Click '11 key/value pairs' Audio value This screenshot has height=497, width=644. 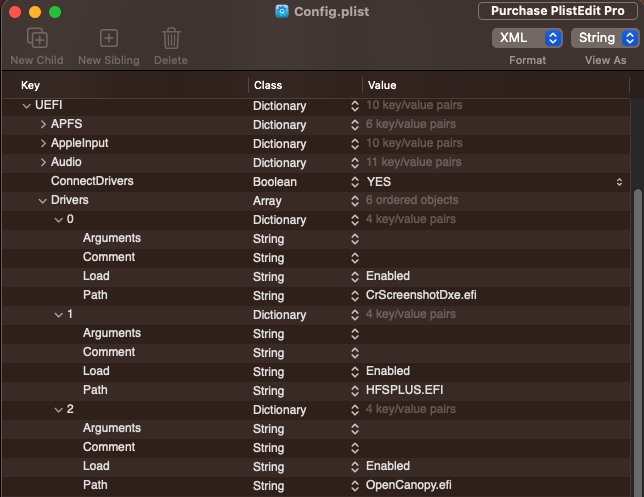tap(414, 162)
